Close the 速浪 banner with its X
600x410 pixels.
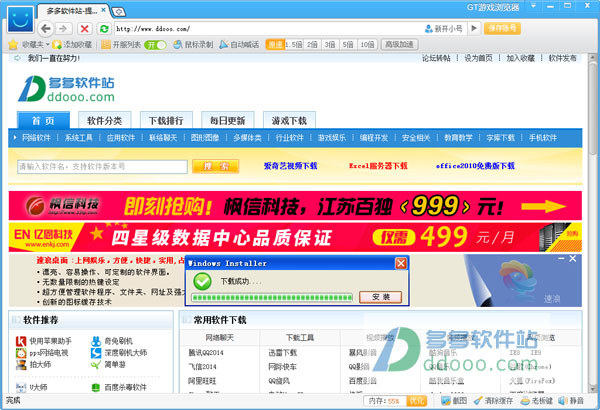click(x=572, y=259)
